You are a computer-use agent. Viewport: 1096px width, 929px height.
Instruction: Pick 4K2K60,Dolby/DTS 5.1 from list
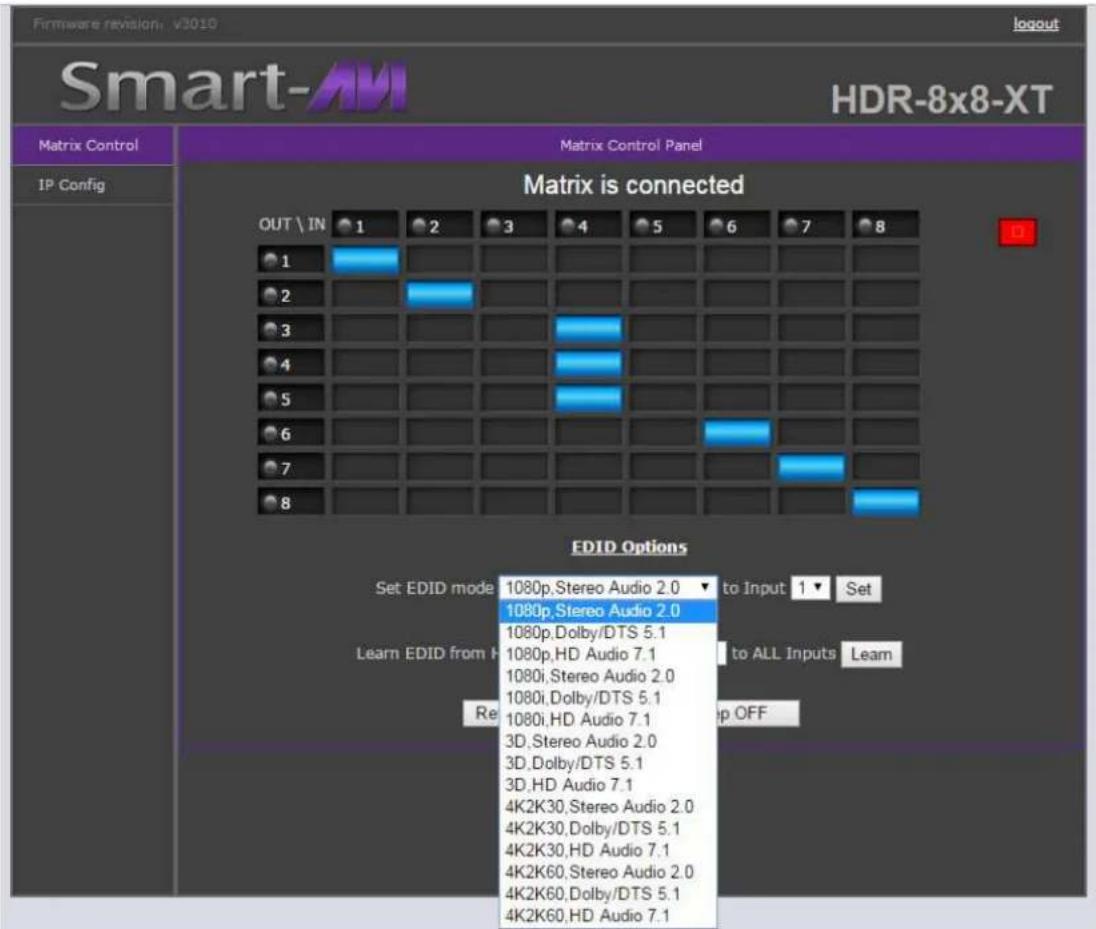click(x=607, y=893)
